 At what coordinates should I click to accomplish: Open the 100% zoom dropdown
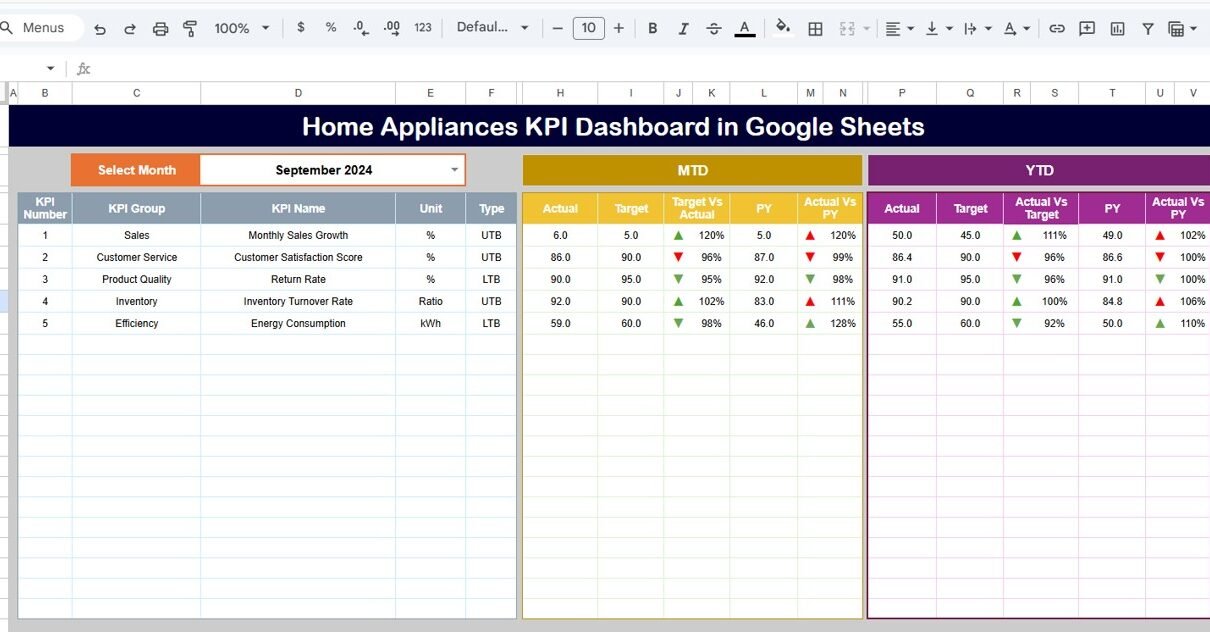coord(242,28)
